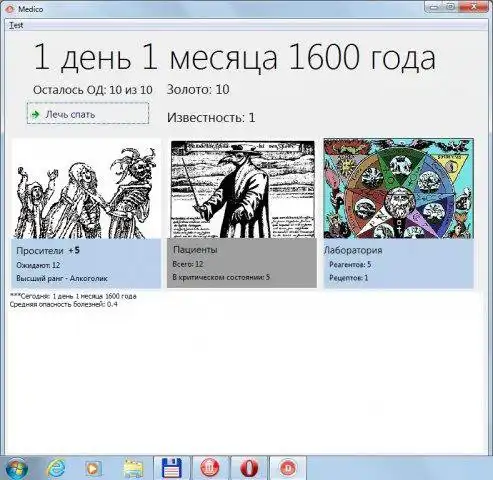Image resolution: width=493 pixels, height=480 pixels.
Task: Select the Пациенты card title
Action: pyautogui.click(x=195, y=249)
